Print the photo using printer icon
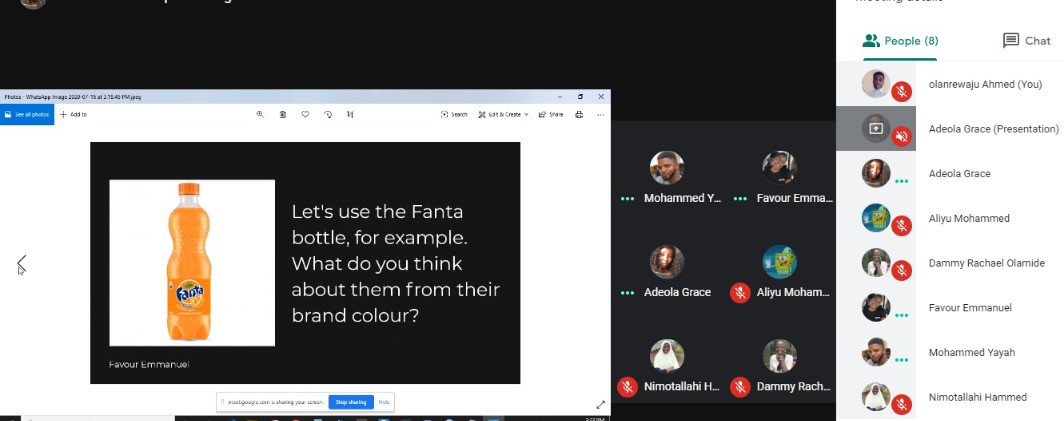Viewport: 1064px width, 421px height. (x=579, y=115)
